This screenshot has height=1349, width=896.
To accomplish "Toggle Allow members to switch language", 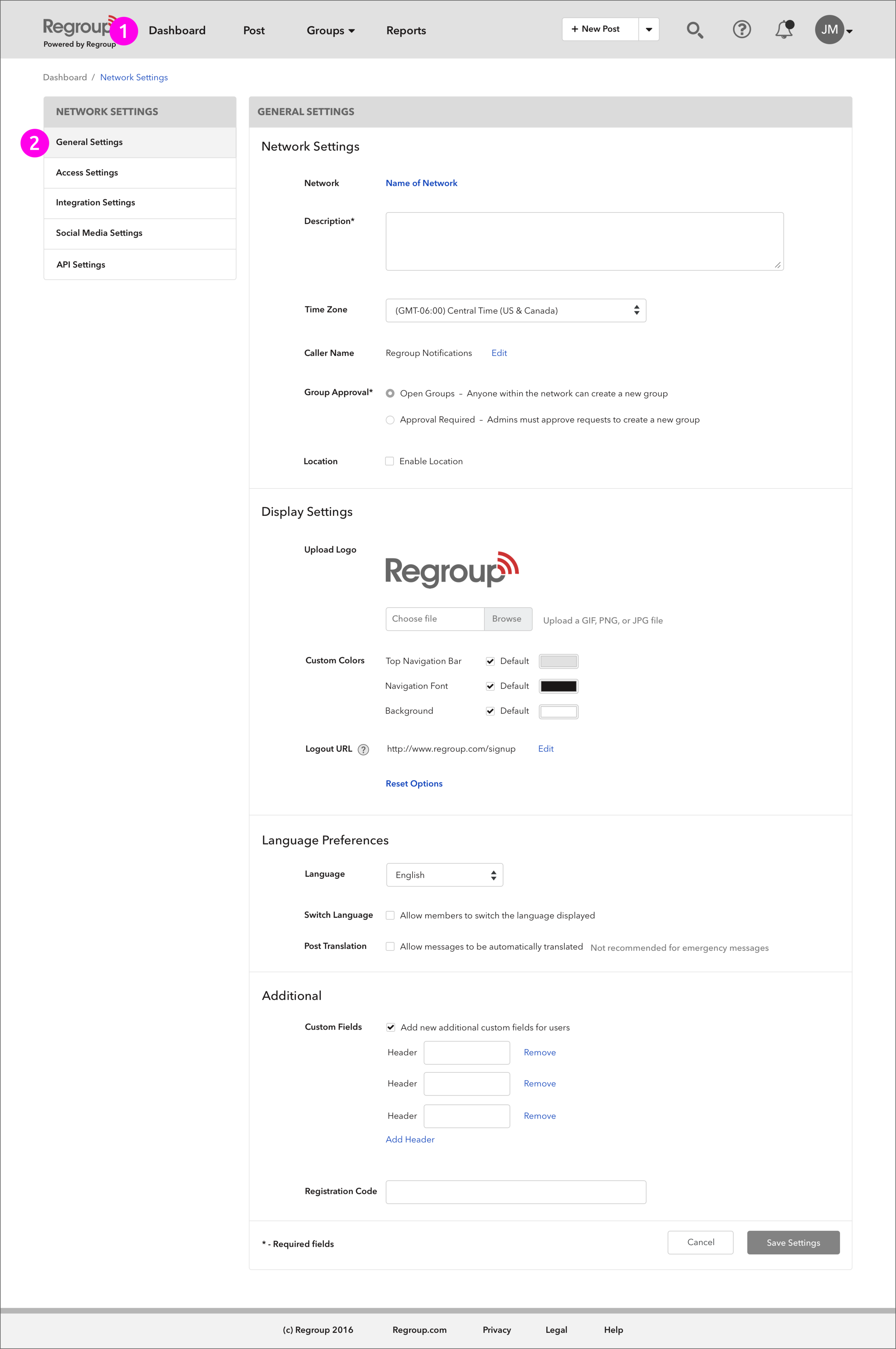I will coord(390,915).
